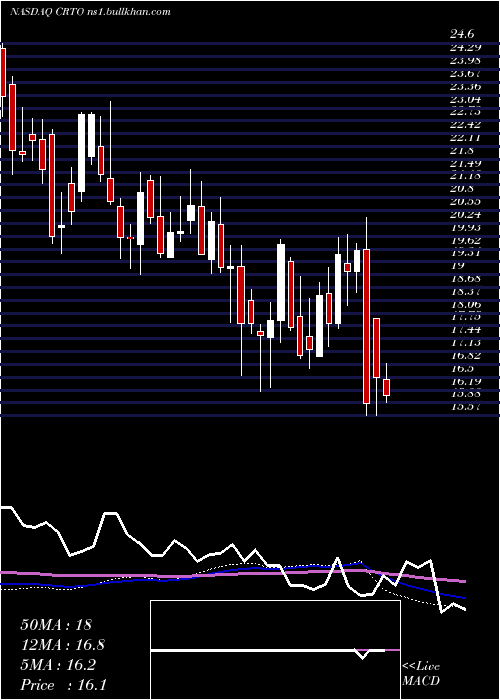
Task: Click the 17.44 price axis label
Action: (x=466, y=330)
